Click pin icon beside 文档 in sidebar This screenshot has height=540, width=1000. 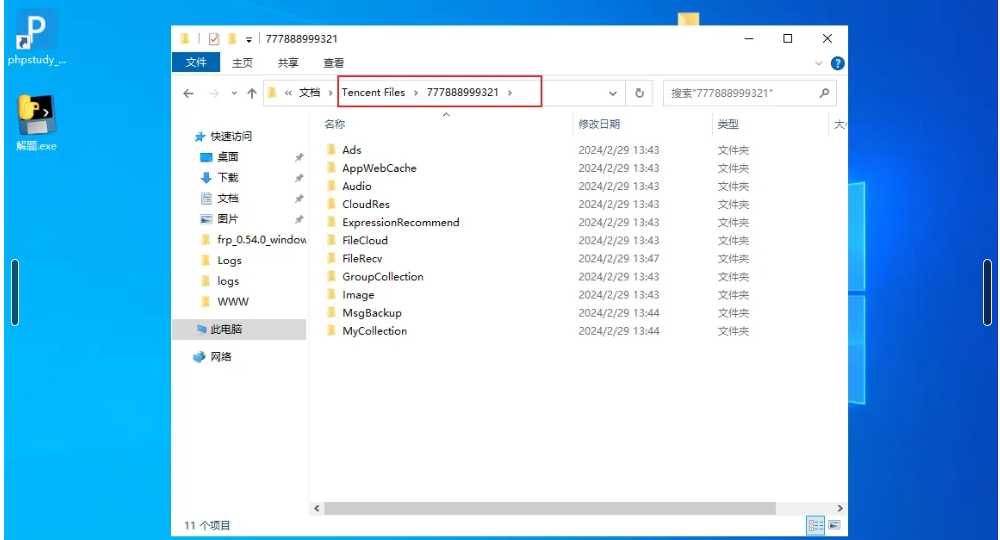tap(298, 198)
